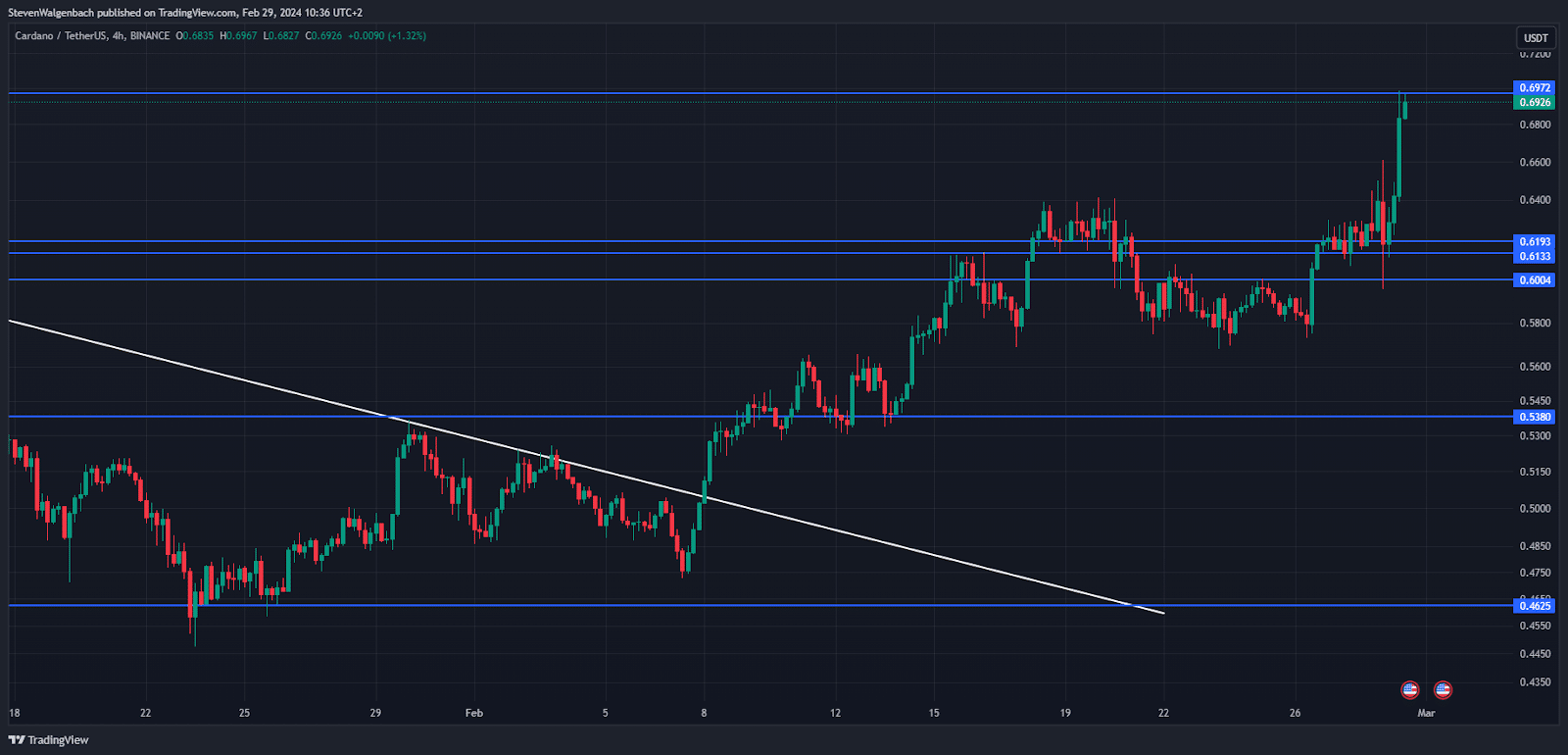Screen dimensions: 1568x755
Task: Select the 0.6004 horizontal line price label
Action: pos(1535,280)
